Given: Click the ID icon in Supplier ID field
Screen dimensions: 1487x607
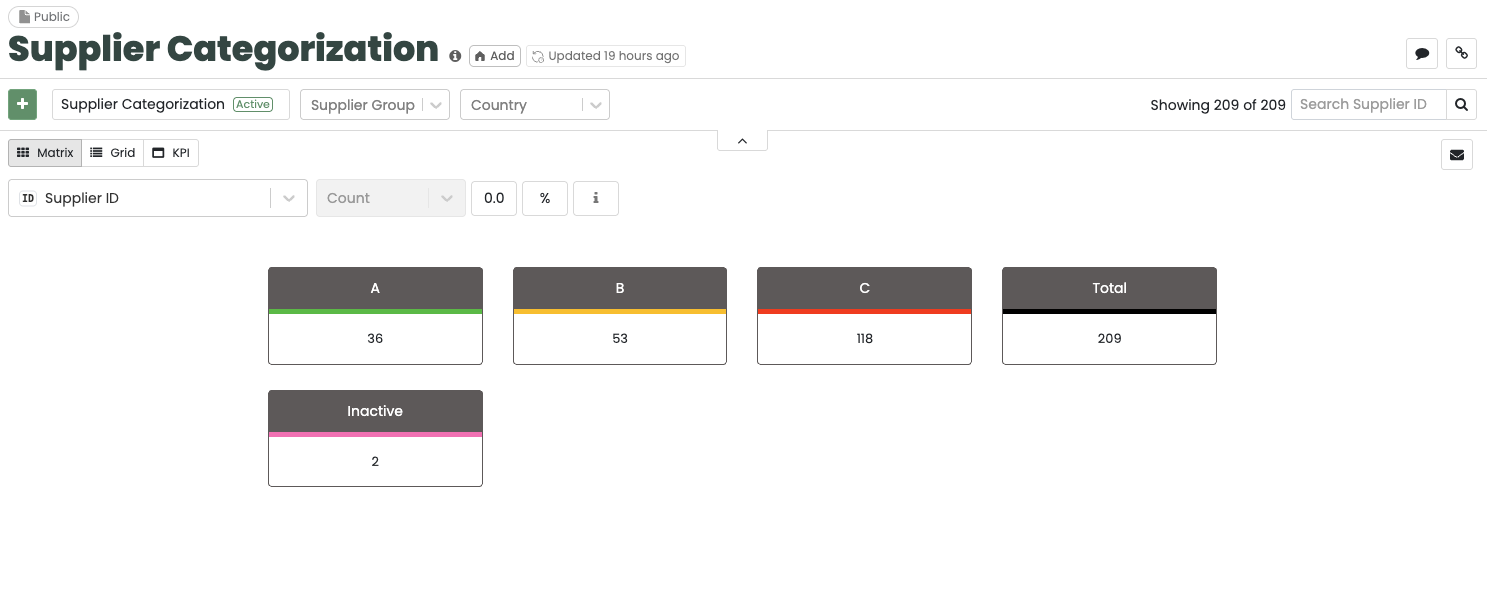Looking at the screenshot, I should click(x=28, y=198).
